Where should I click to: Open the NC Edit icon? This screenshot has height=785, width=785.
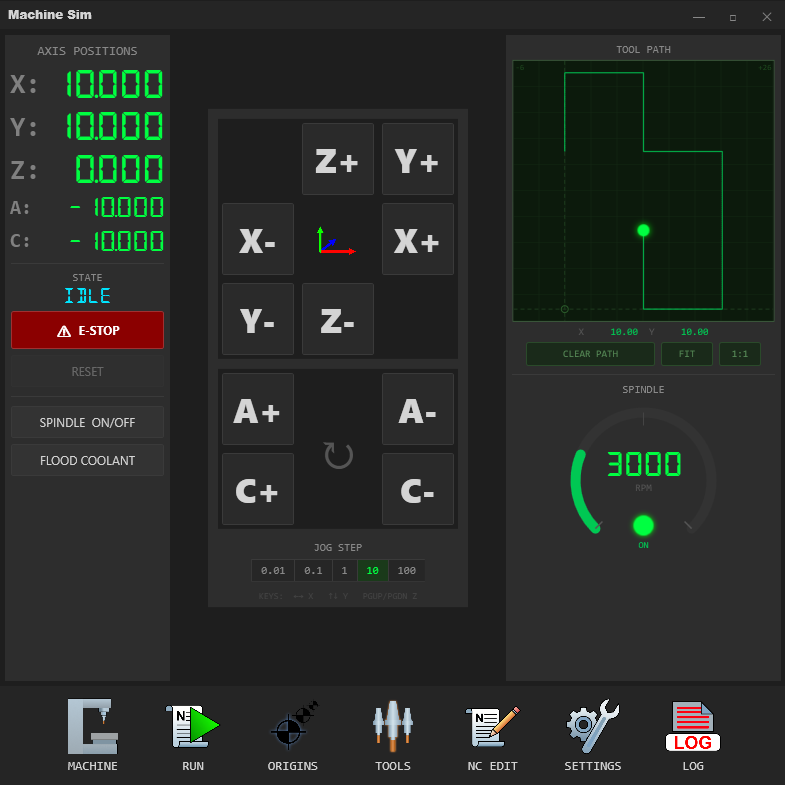coord(493,726)
